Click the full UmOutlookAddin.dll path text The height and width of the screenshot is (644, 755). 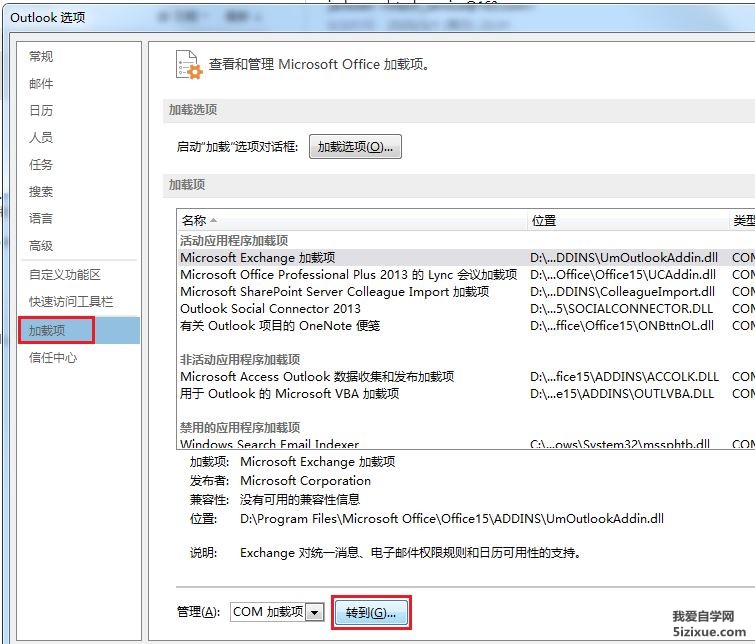(452, 519)
